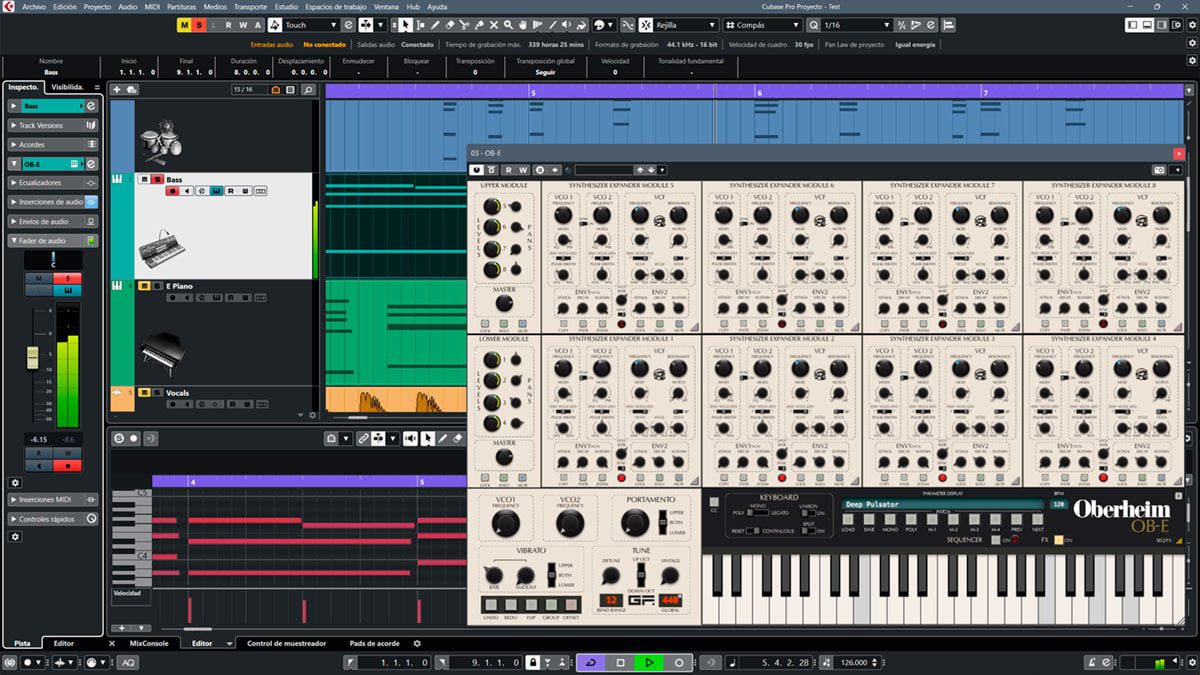Select the Mute X tool
The height and width of the screenshot is (675, 1200).
point(494,25)
